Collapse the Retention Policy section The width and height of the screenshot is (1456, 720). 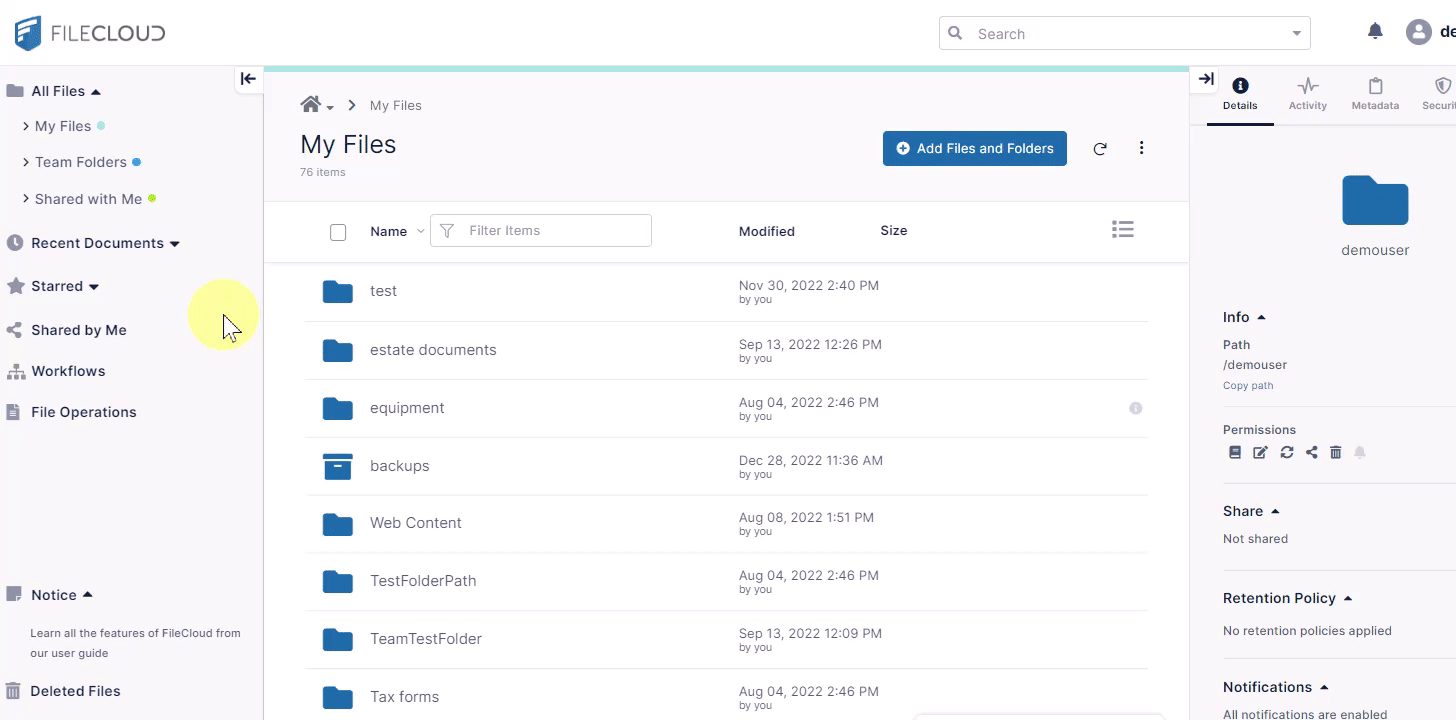[1348, 598]
